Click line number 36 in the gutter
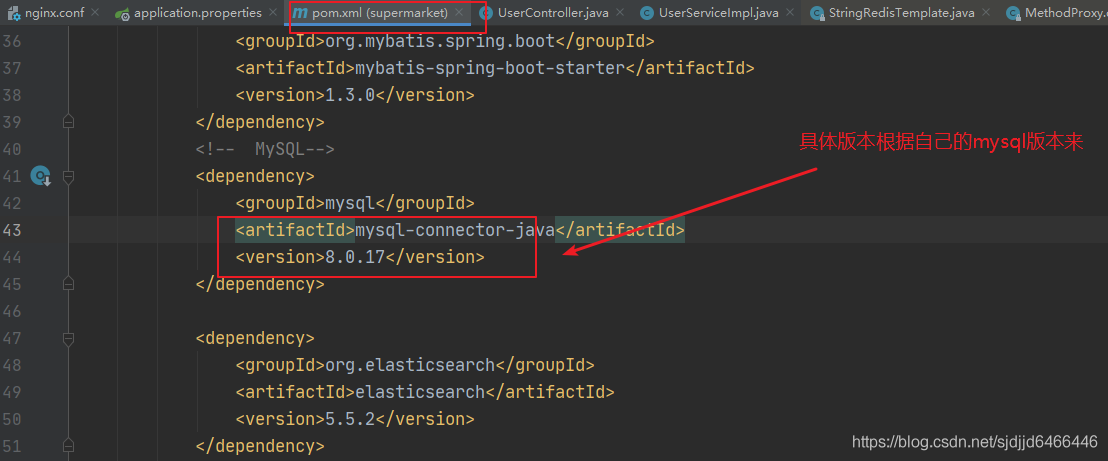 point(12,42)
